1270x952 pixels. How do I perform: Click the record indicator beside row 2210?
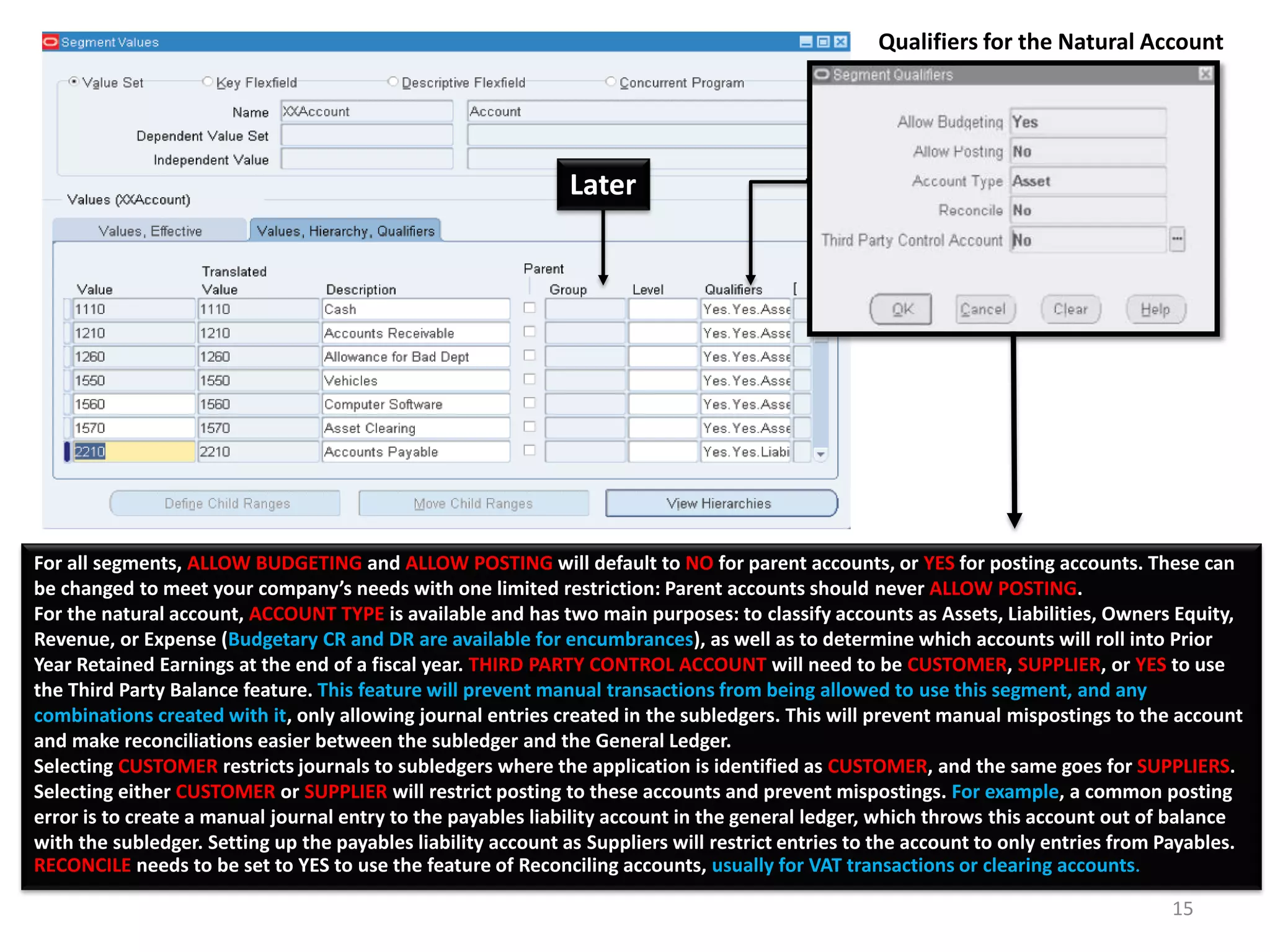point(67,451)
